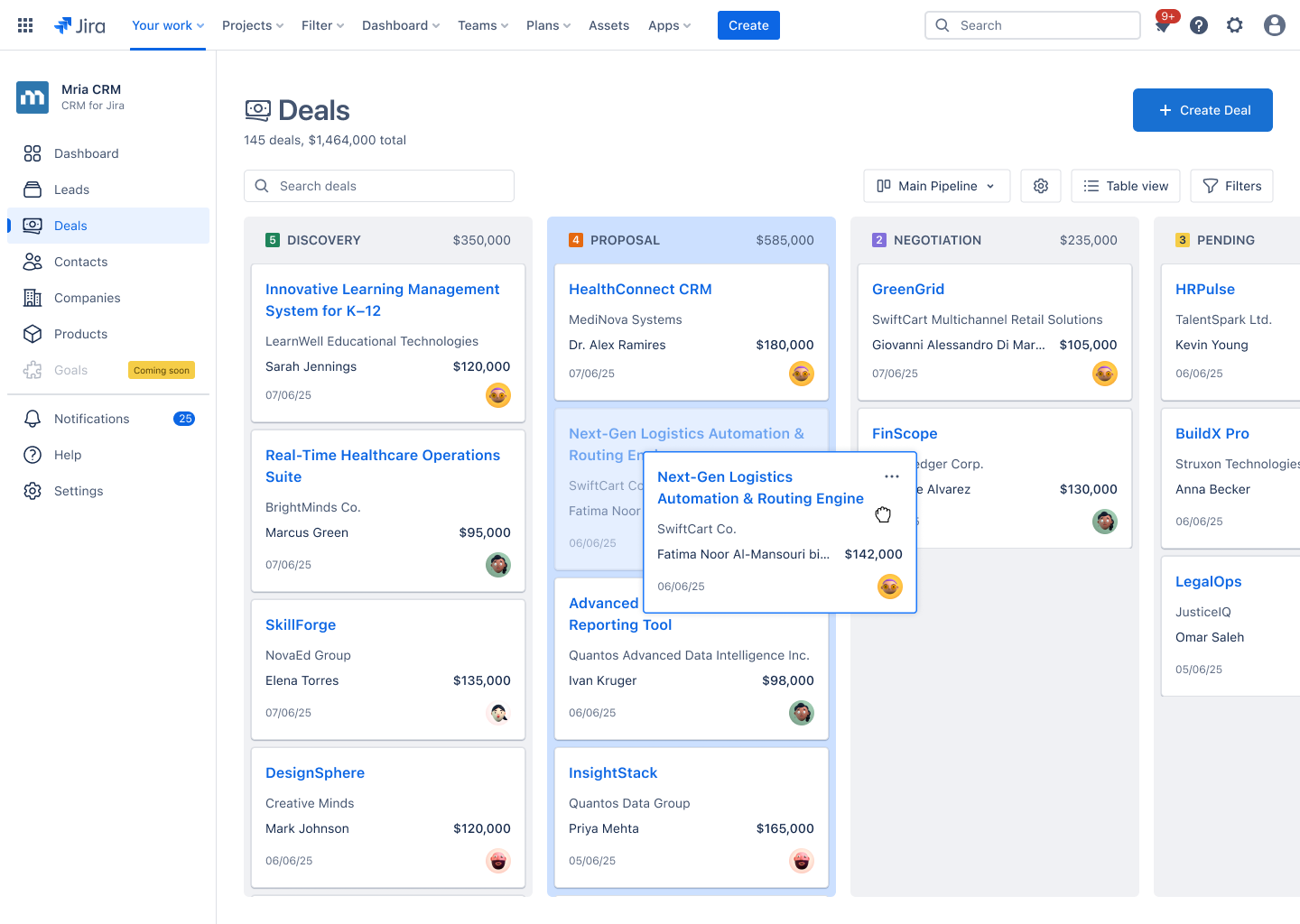The width and height of the screenshot is (1300, 924).
Task: Open the GreenGrid deal link
Action: tap(908, 289)
